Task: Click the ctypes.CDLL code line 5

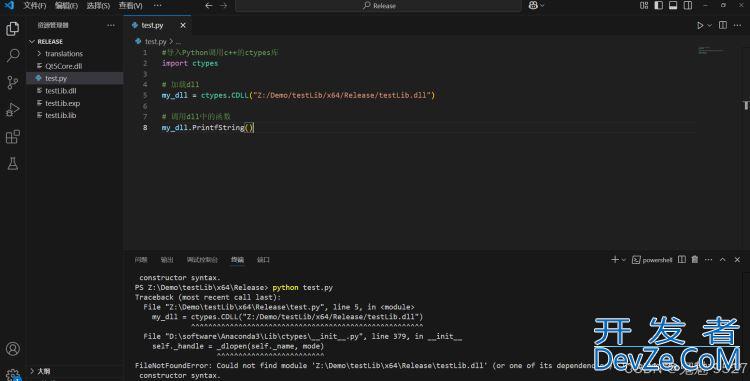Action: tap(298, 95)
